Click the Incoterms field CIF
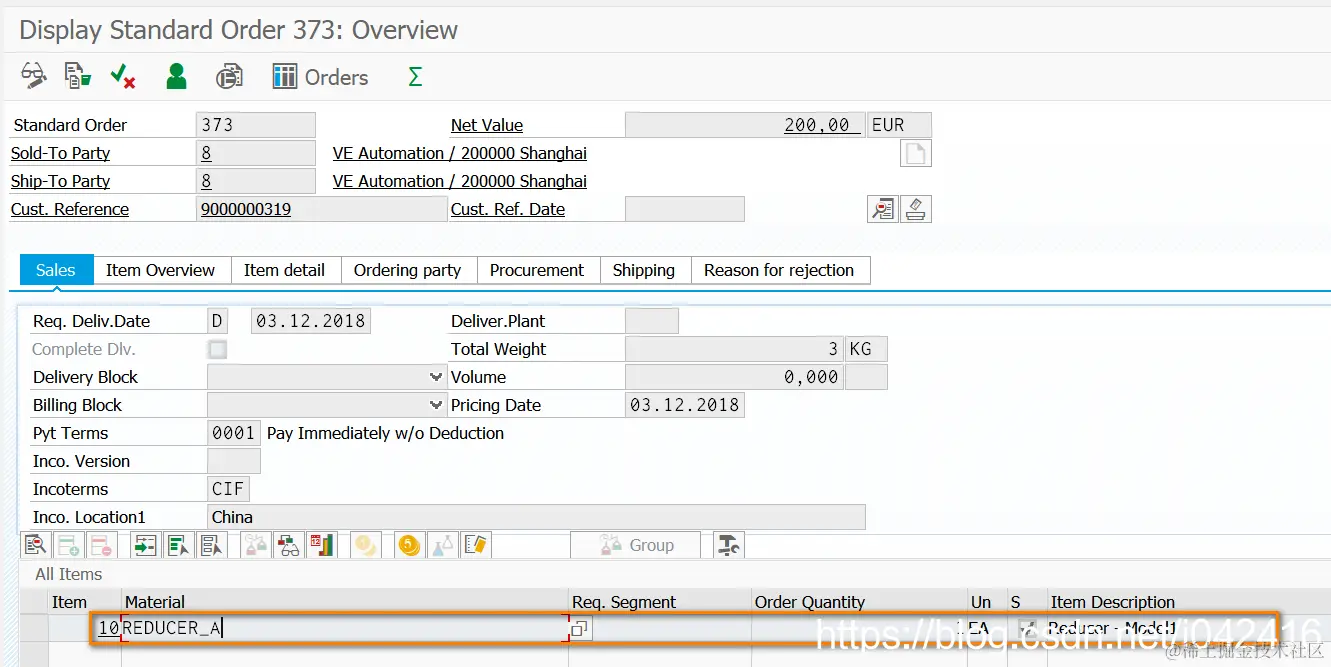Viewport: 1331px width, 667px height. click(229, 489)
